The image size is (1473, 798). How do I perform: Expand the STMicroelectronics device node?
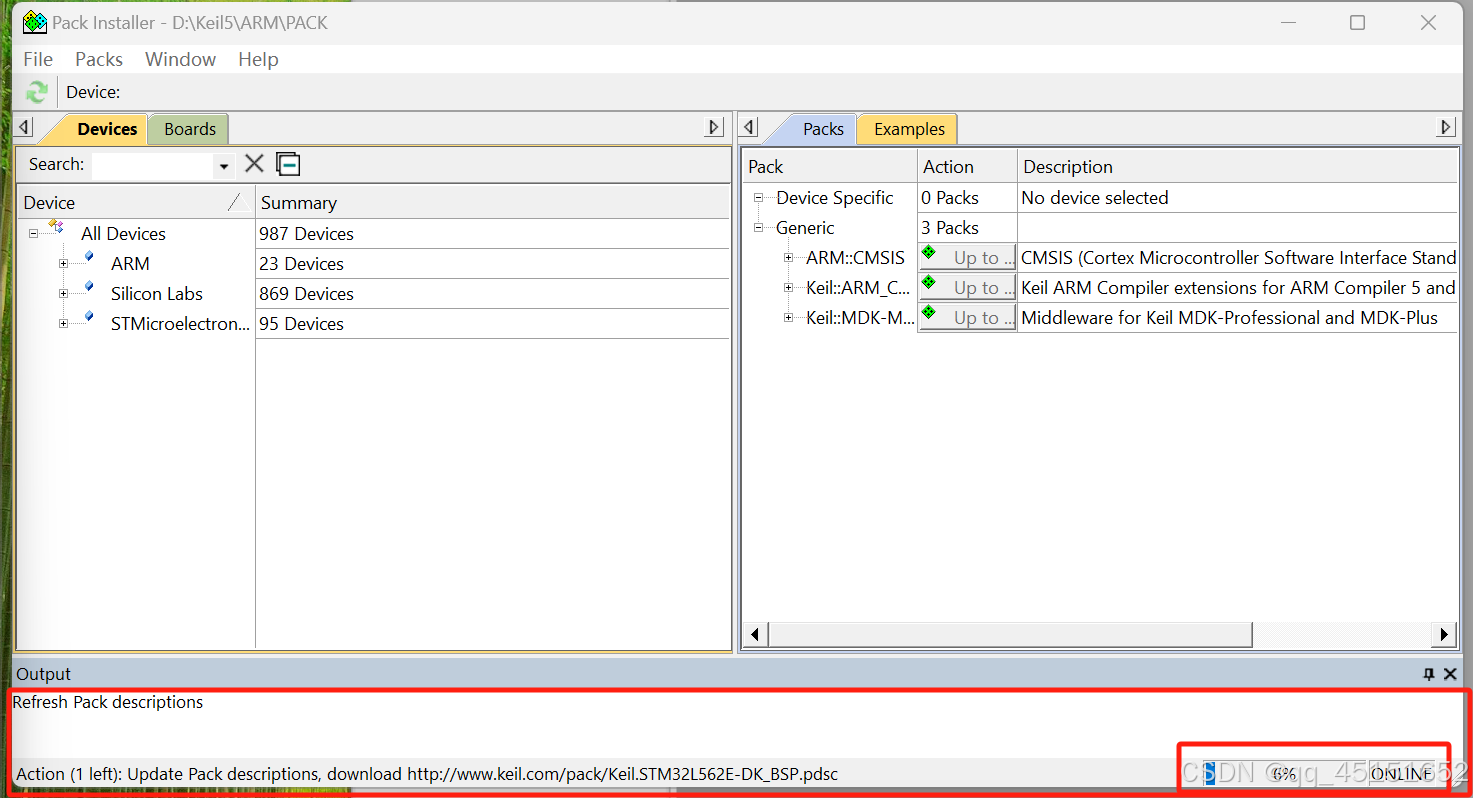pyautogui.click(x=63, y=324)
